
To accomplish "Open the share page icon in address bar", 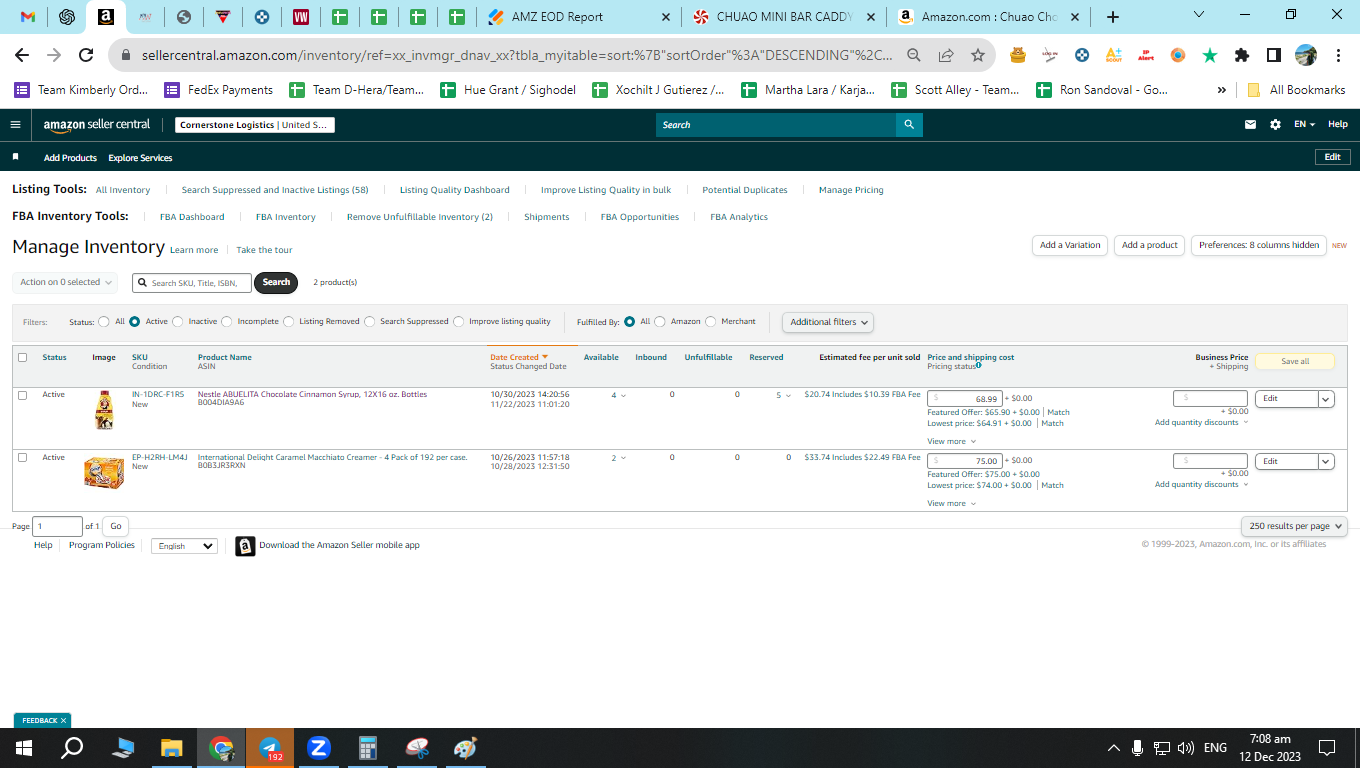I will click(x=946, y=56).
